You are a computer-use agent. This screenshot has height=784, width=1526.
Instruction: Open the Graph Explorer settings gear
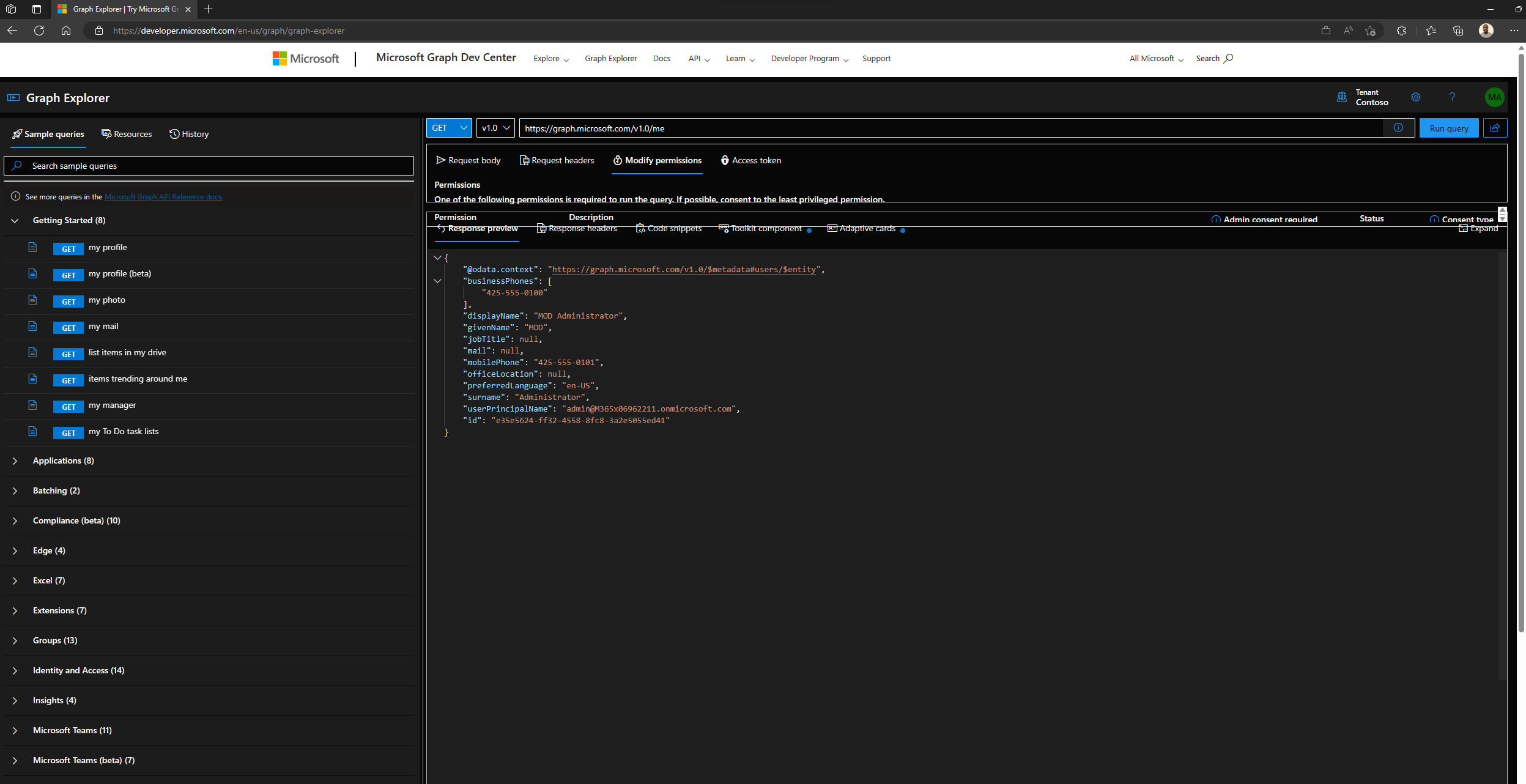click(x=1416, y=97)
